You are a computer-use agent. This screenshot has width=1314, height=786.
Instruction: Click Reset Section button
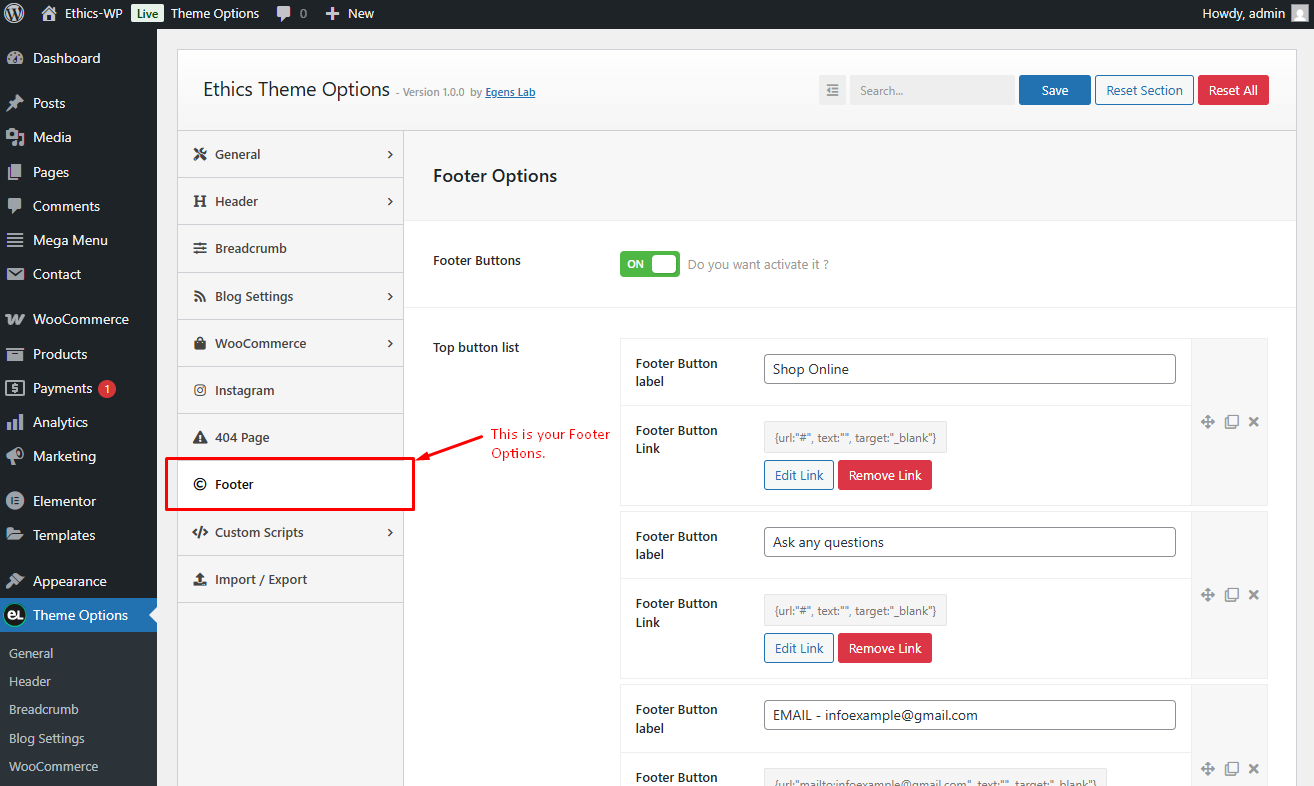point(1145,90)
